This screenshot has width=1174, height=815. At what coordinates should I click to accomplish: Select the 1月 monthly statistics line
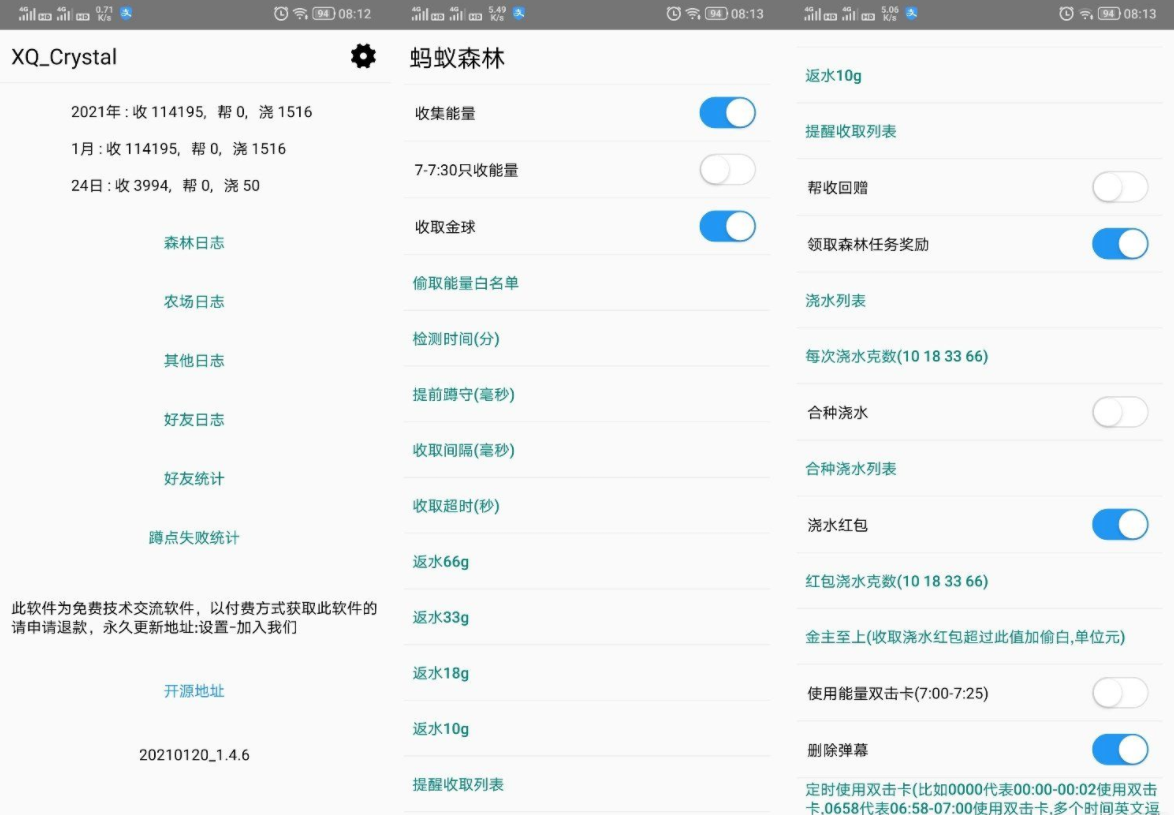coord(178,149)
